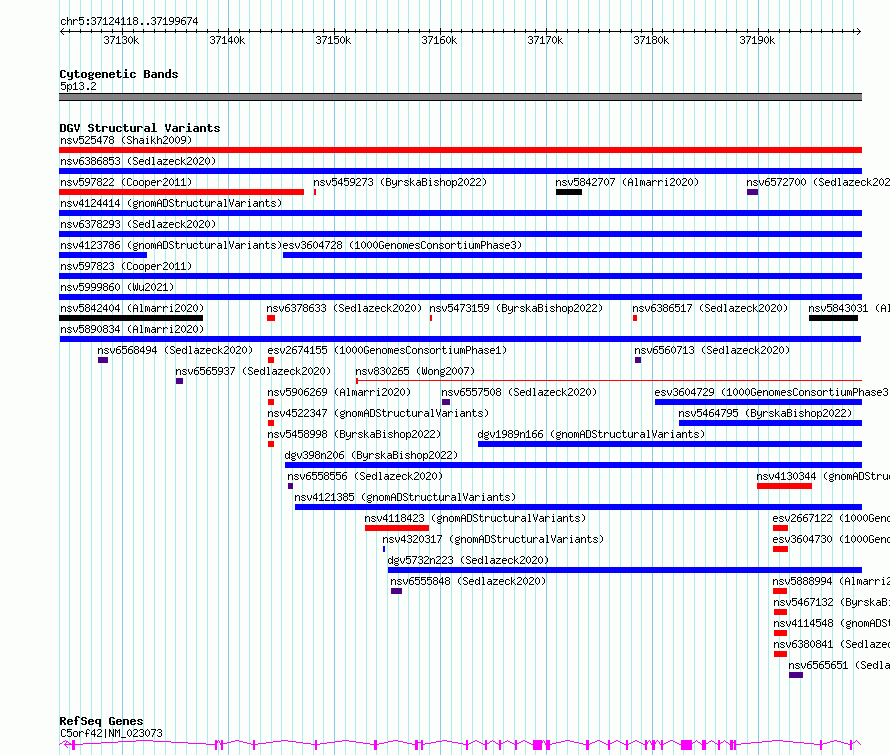
Task: Open nsv4124414 (gnomADStructuralVariants) label
Action: (171, 203)
